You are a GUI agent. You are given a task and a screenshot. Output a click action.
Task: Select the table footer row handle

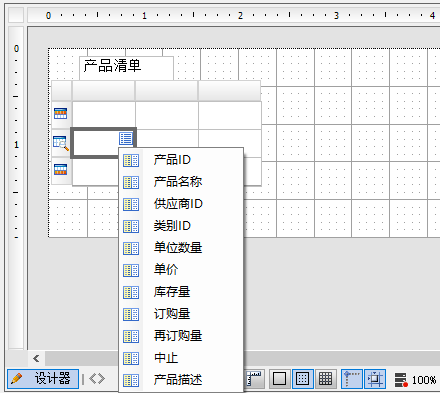pyautogui.click(x=61, y=170)
